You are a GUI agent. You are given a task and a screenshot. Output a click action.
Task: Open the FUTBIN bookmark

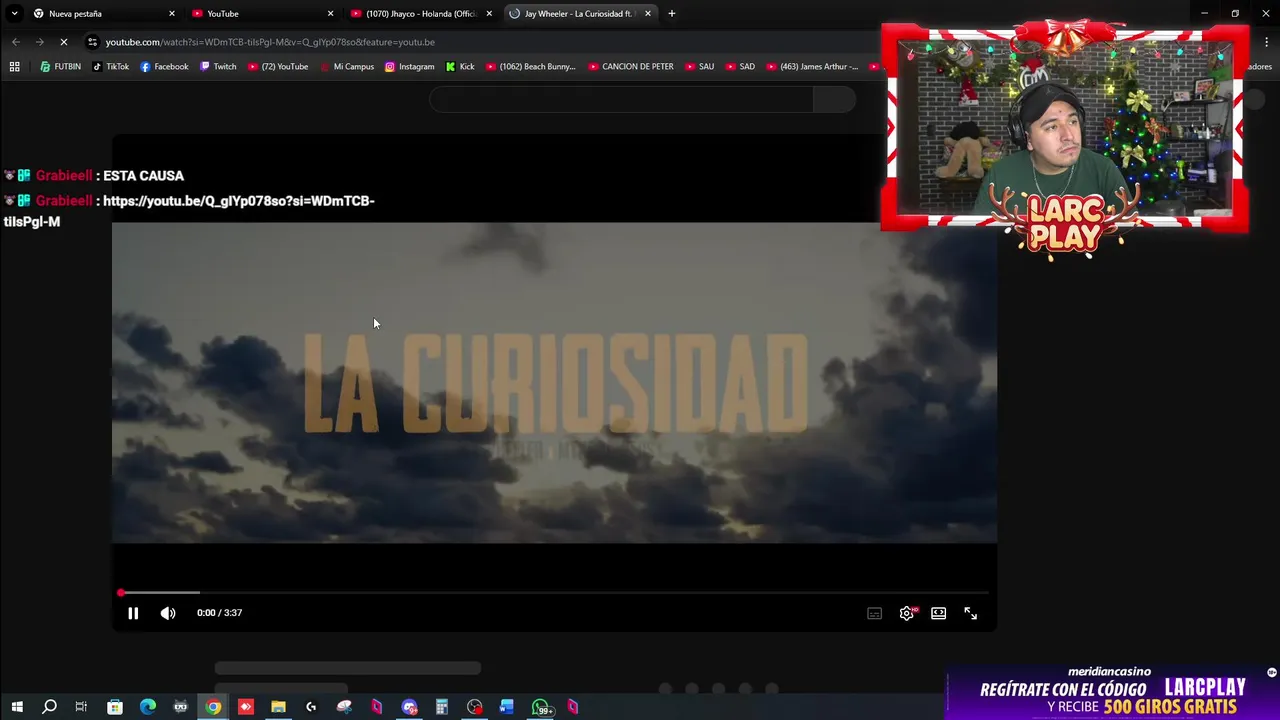coord(60,66)
